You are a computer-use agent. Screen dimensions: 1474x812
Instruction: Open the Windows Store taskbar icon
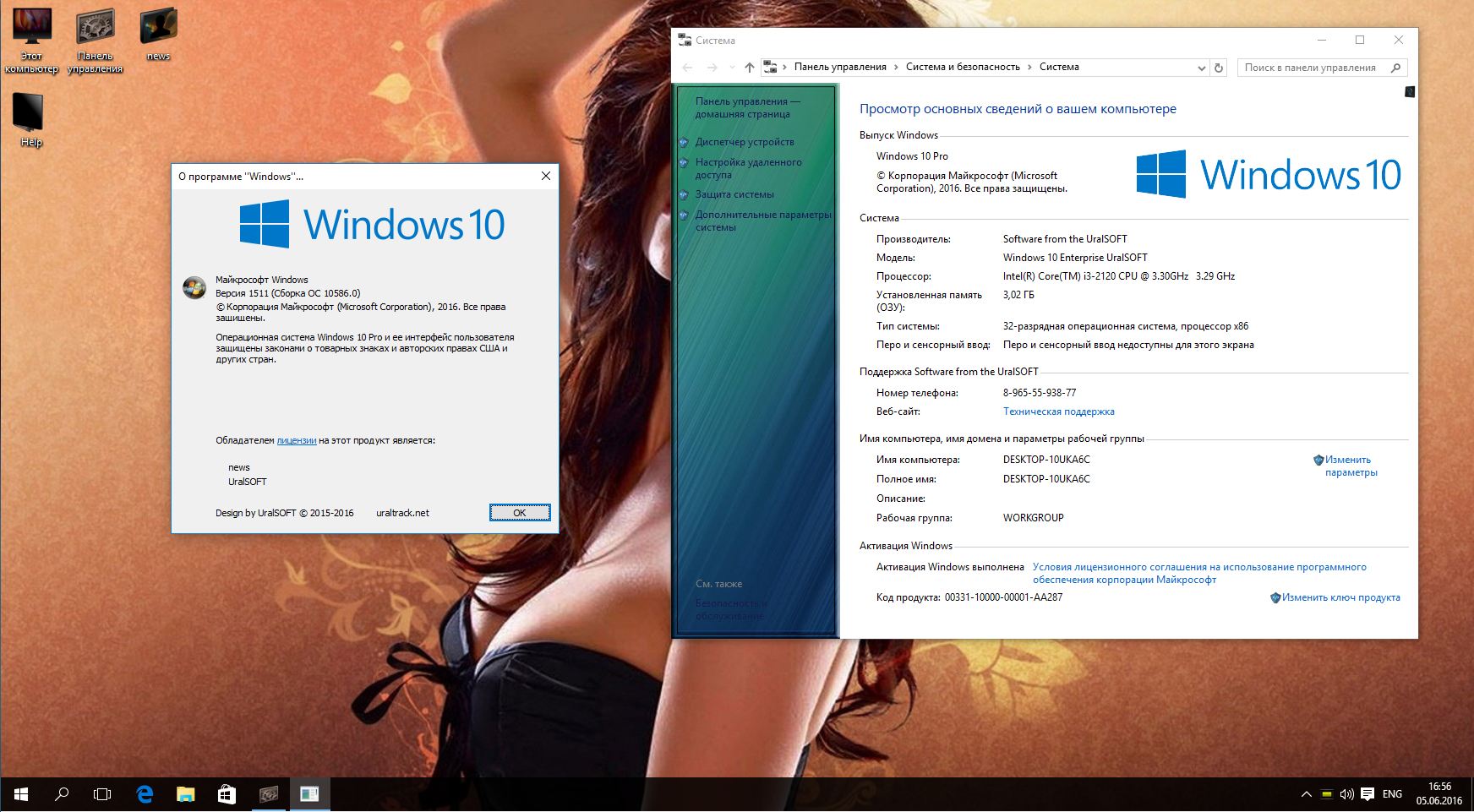click(x=227, y=794)
